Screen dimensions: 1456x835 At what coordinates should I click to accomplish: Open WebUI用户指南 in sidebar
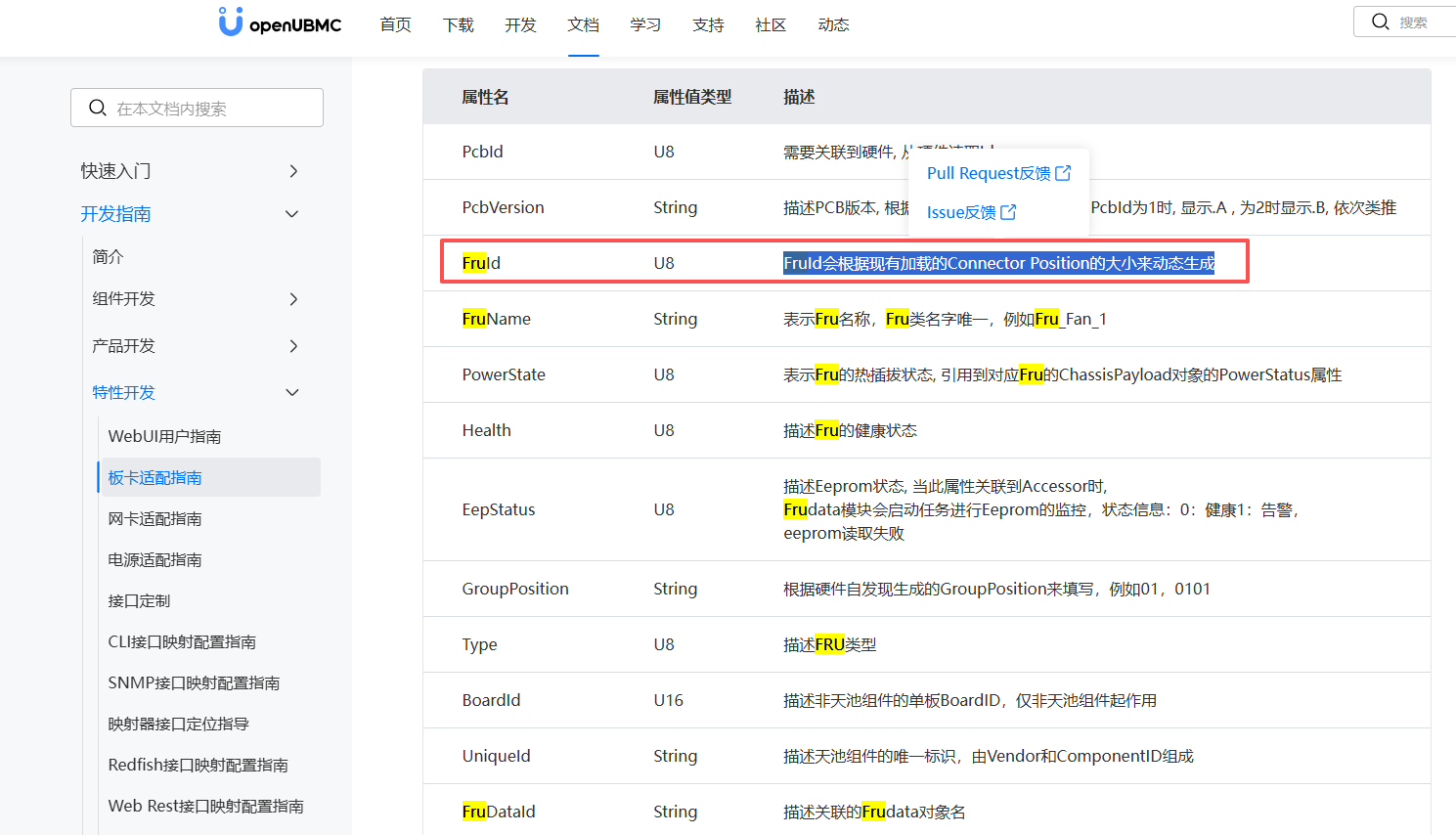164,437
